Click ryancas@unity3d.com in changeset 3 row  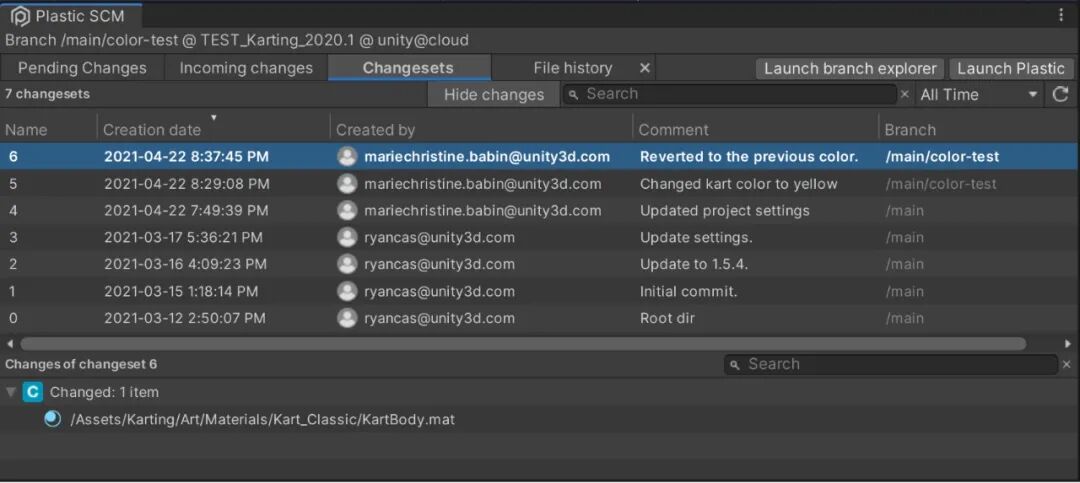click(439, 238)
